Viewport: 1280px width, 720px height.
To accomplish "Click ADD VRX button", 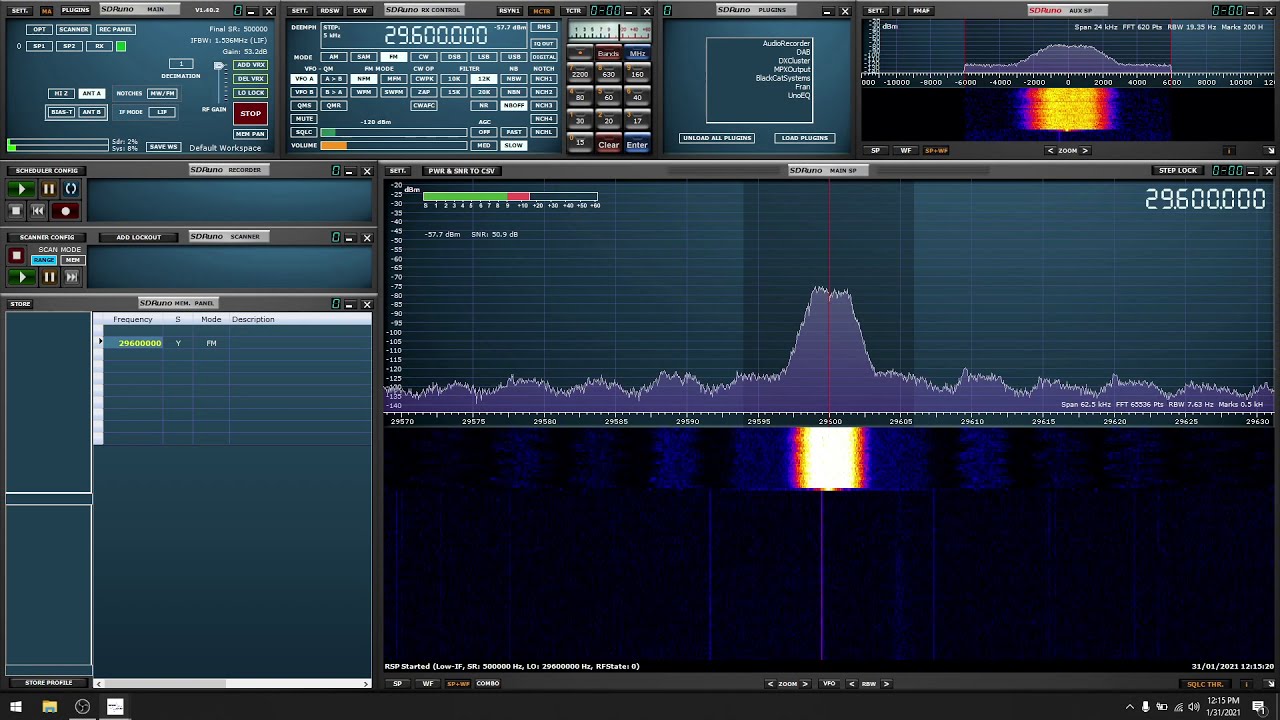I will (x=250, y=65).
